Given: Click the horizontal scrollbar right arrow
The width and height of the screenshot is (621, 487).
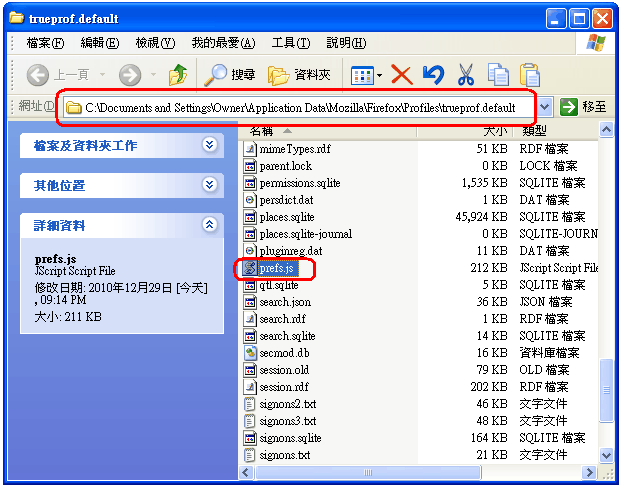Looking at the screenshot, I should (x=590, y=472).
